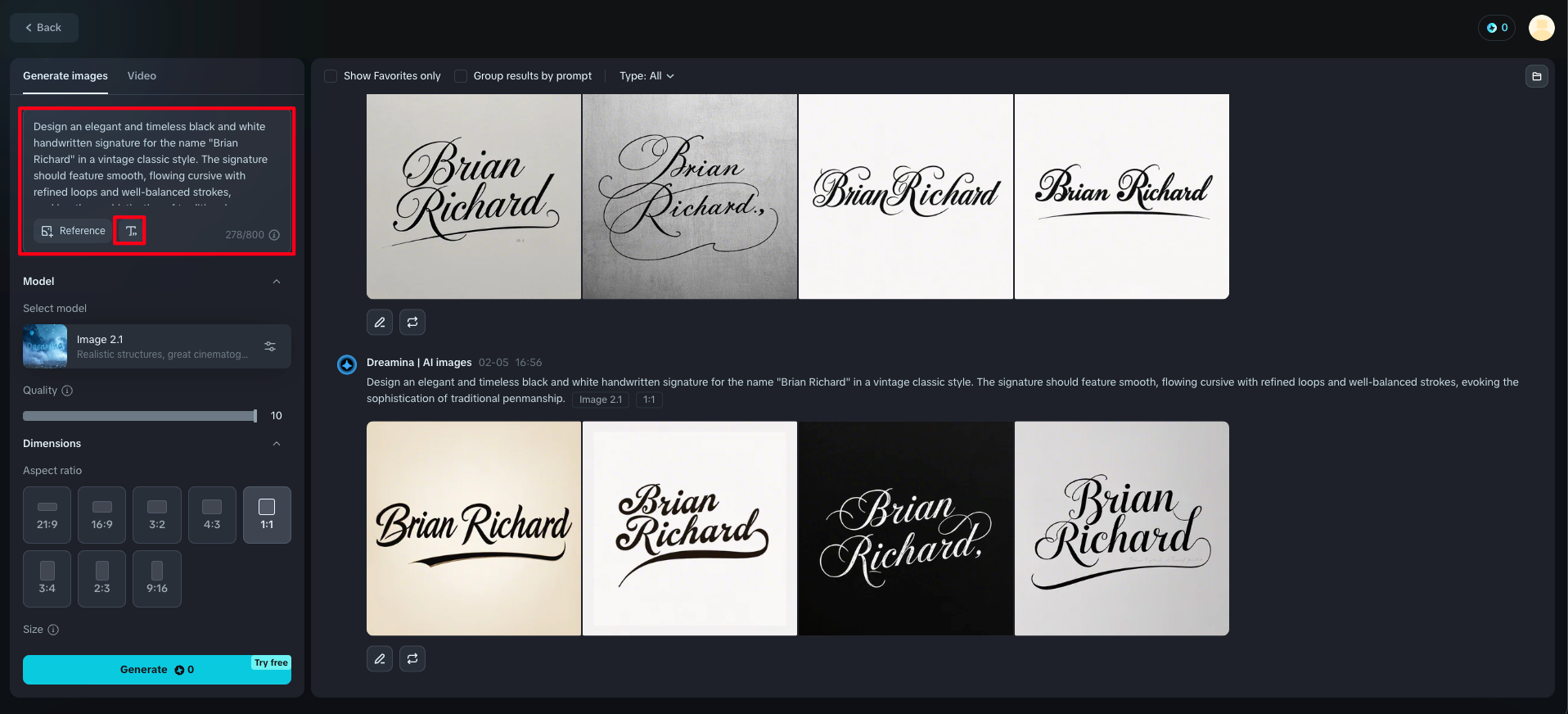Select the 21:9 aspect ratio
The width and height of the screenshot is (1568, 714).
[x=47, y=515]
